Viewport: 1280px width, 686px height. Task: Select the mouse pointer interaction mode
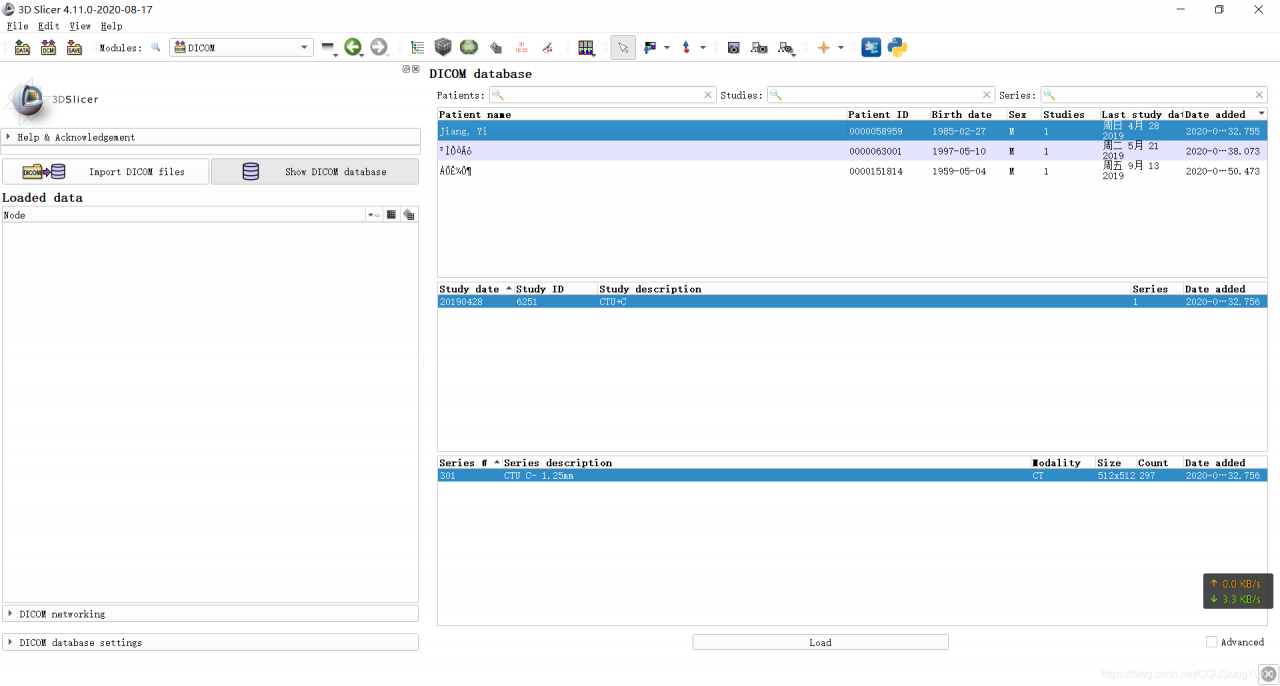click(x=623, y=47)
